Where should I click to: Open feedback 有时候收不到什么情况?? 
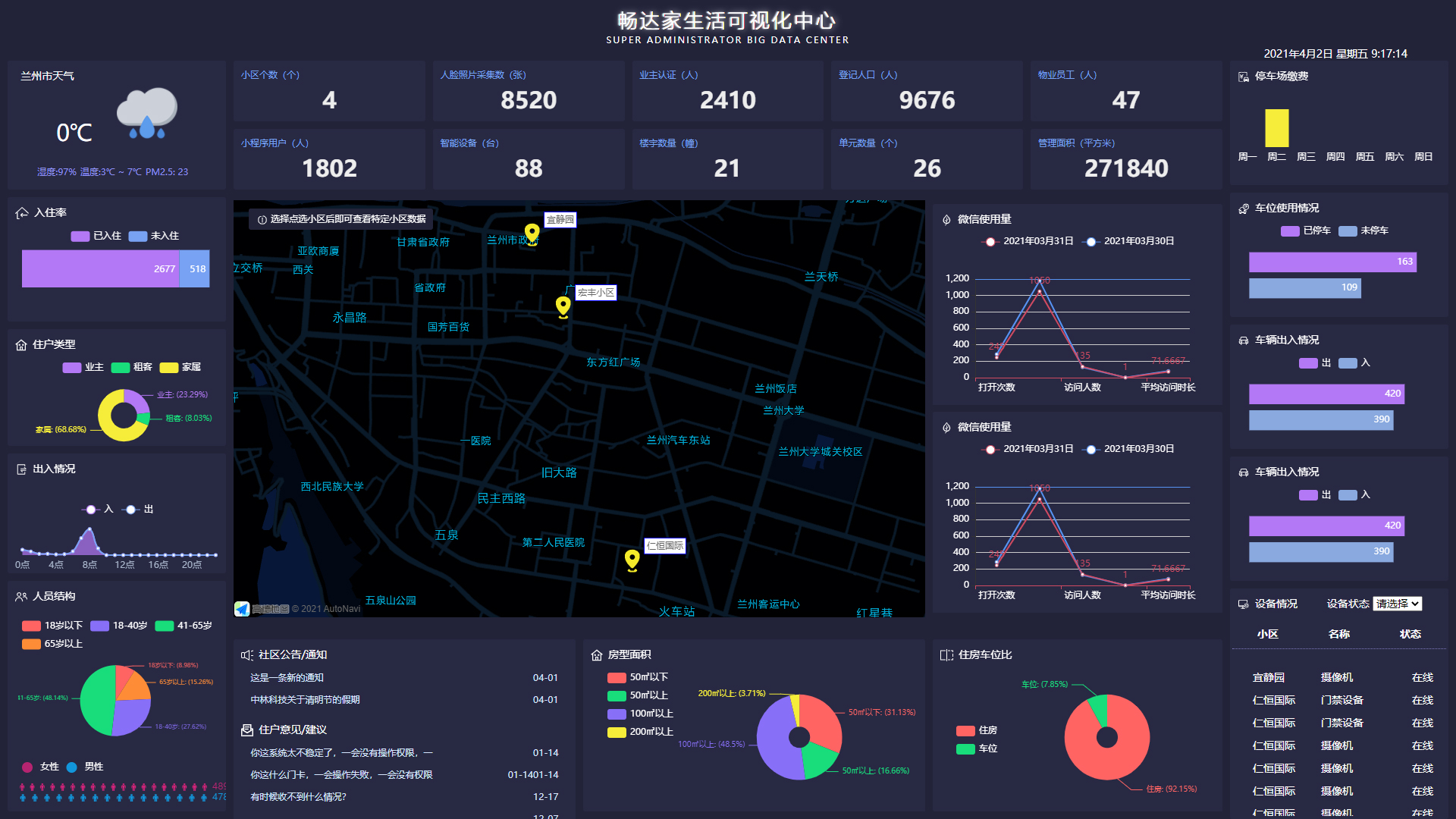pos(298,797)
